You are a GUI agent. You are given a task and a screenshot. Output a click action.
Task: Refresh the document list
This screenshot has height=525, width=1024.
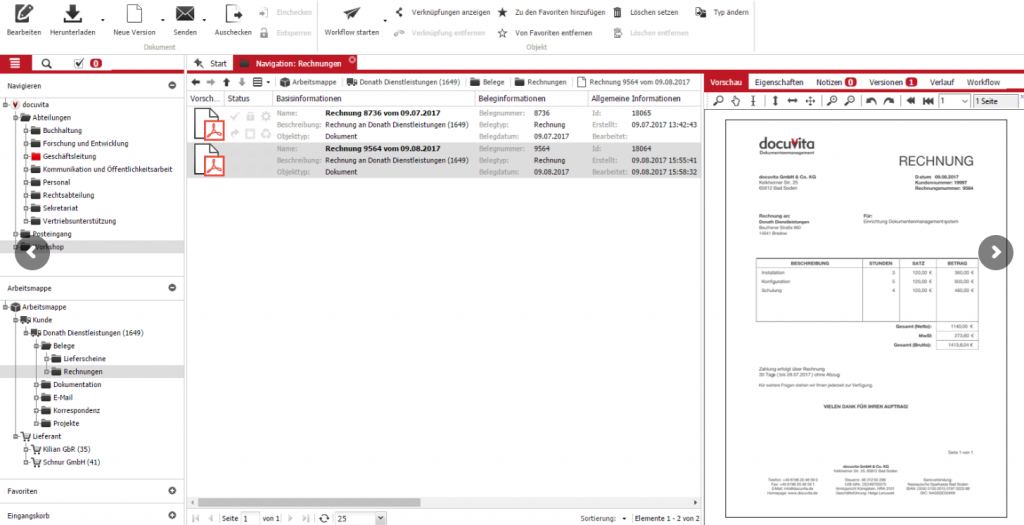(x=323, y=518)
